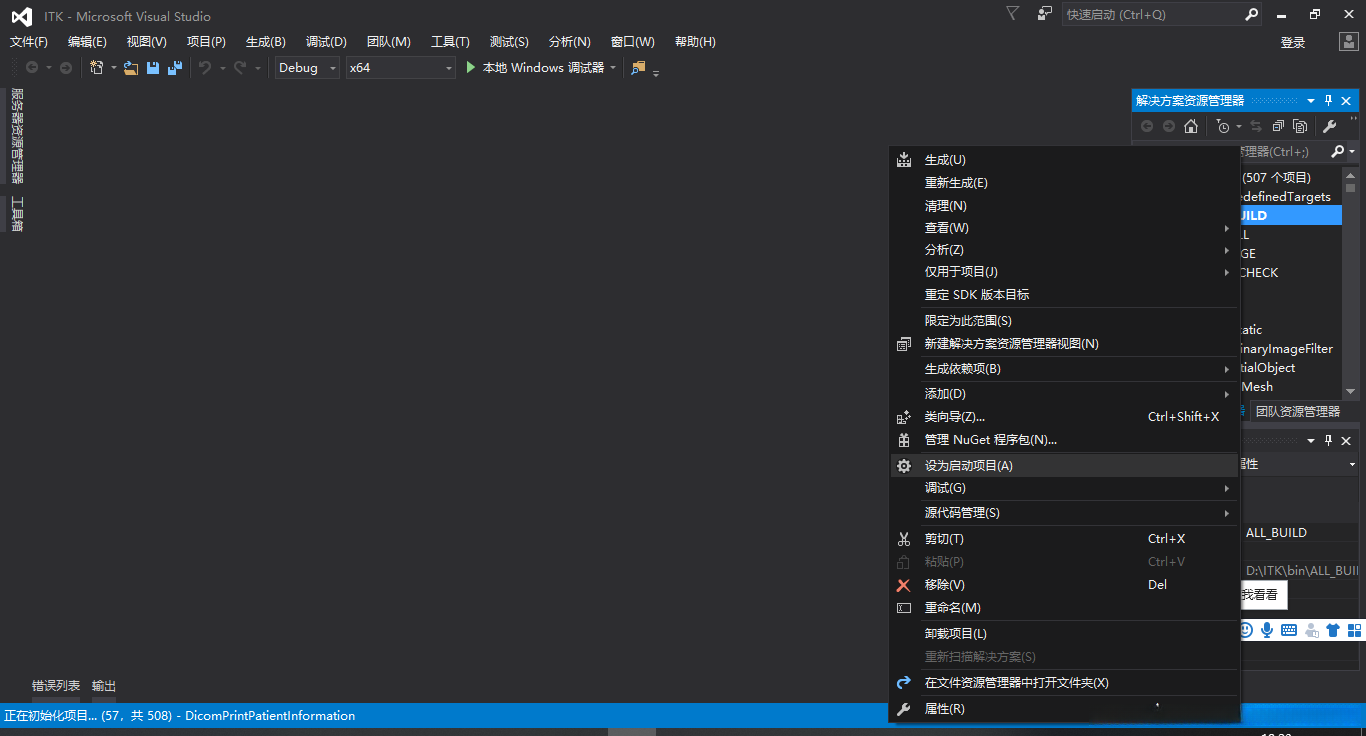Click the 登录 sign-in link
1366x736 pixels.
[x=1293, y=42]
